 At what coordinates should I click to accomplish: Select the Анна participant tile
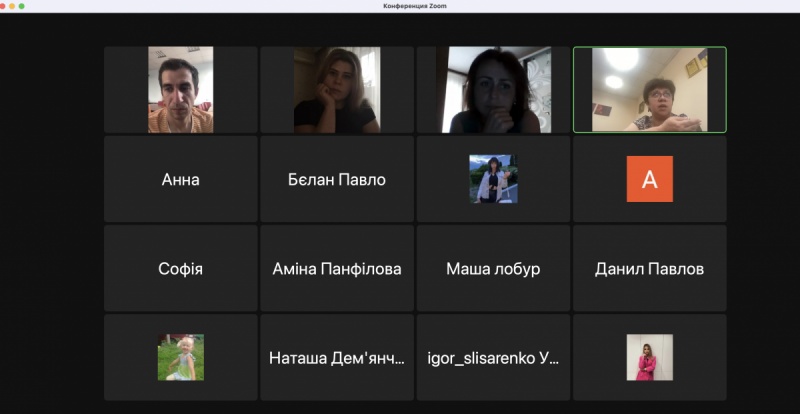[181, 180]
